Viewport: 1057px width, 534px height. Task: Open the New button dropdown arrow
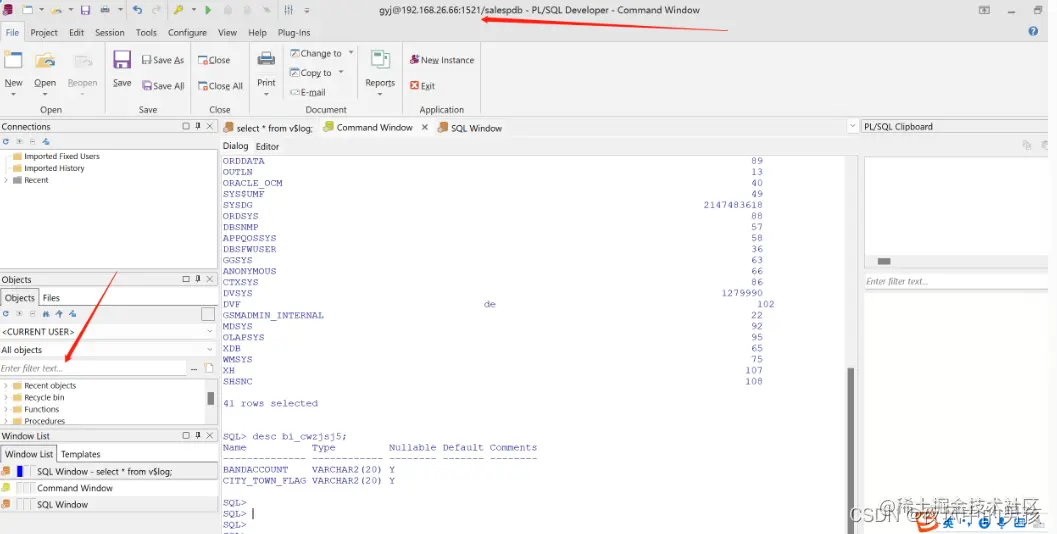pos(13,94)
